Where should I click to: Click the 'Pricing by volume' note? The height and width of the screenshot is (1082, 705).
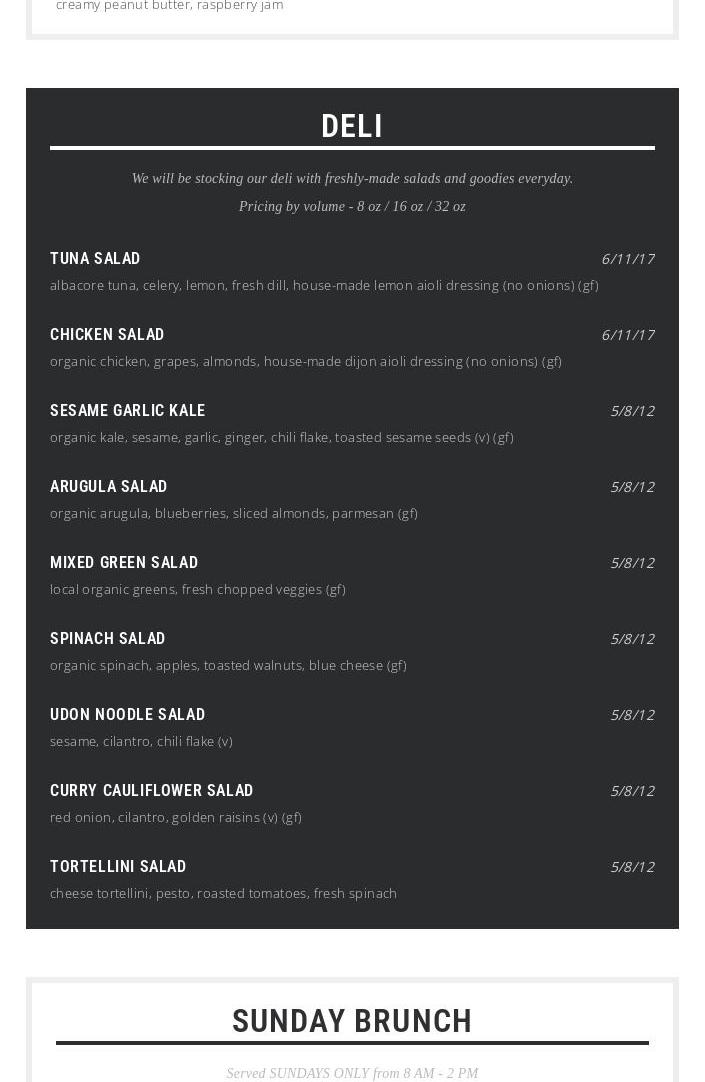(352, 207)
